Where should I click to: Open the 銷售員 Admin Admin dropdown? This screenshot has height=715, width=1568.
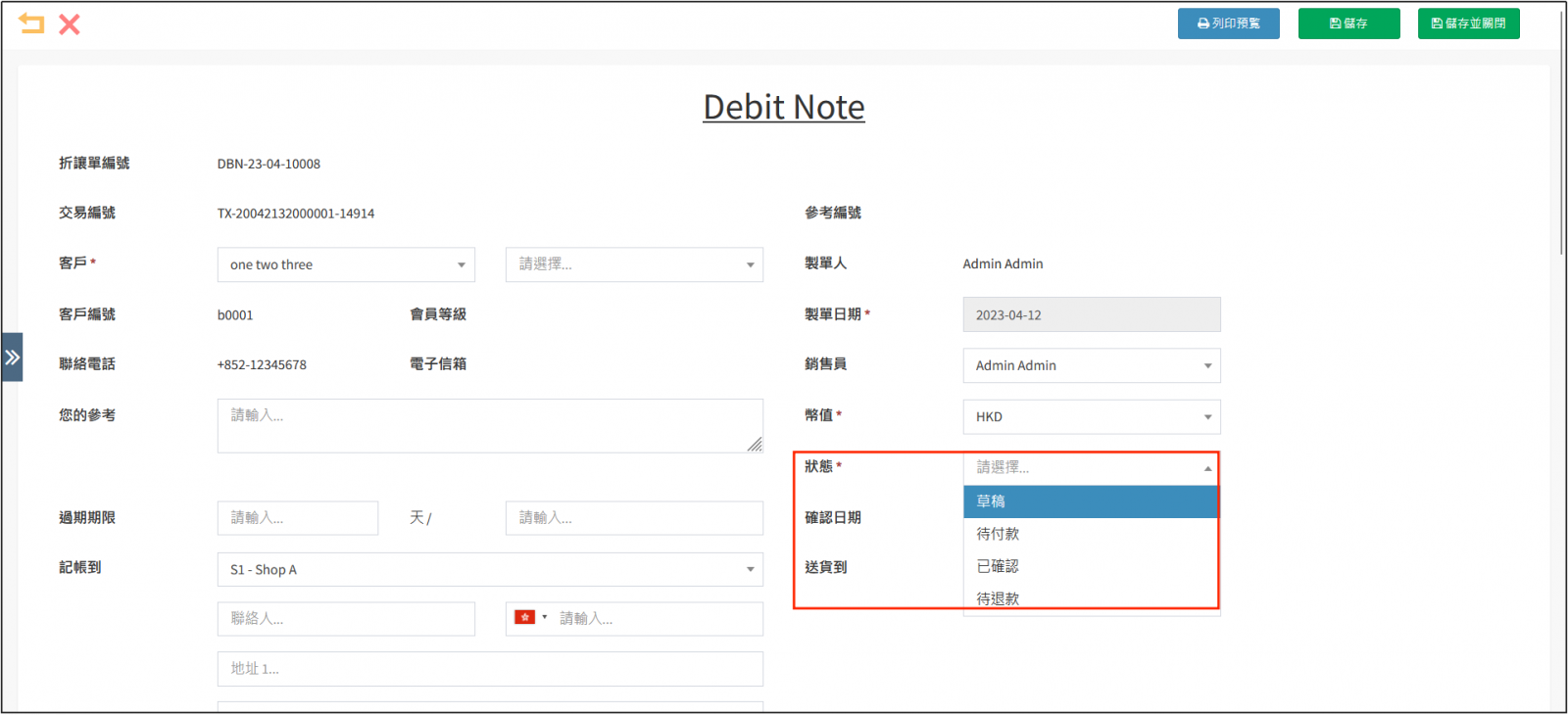click(1092, 365)
